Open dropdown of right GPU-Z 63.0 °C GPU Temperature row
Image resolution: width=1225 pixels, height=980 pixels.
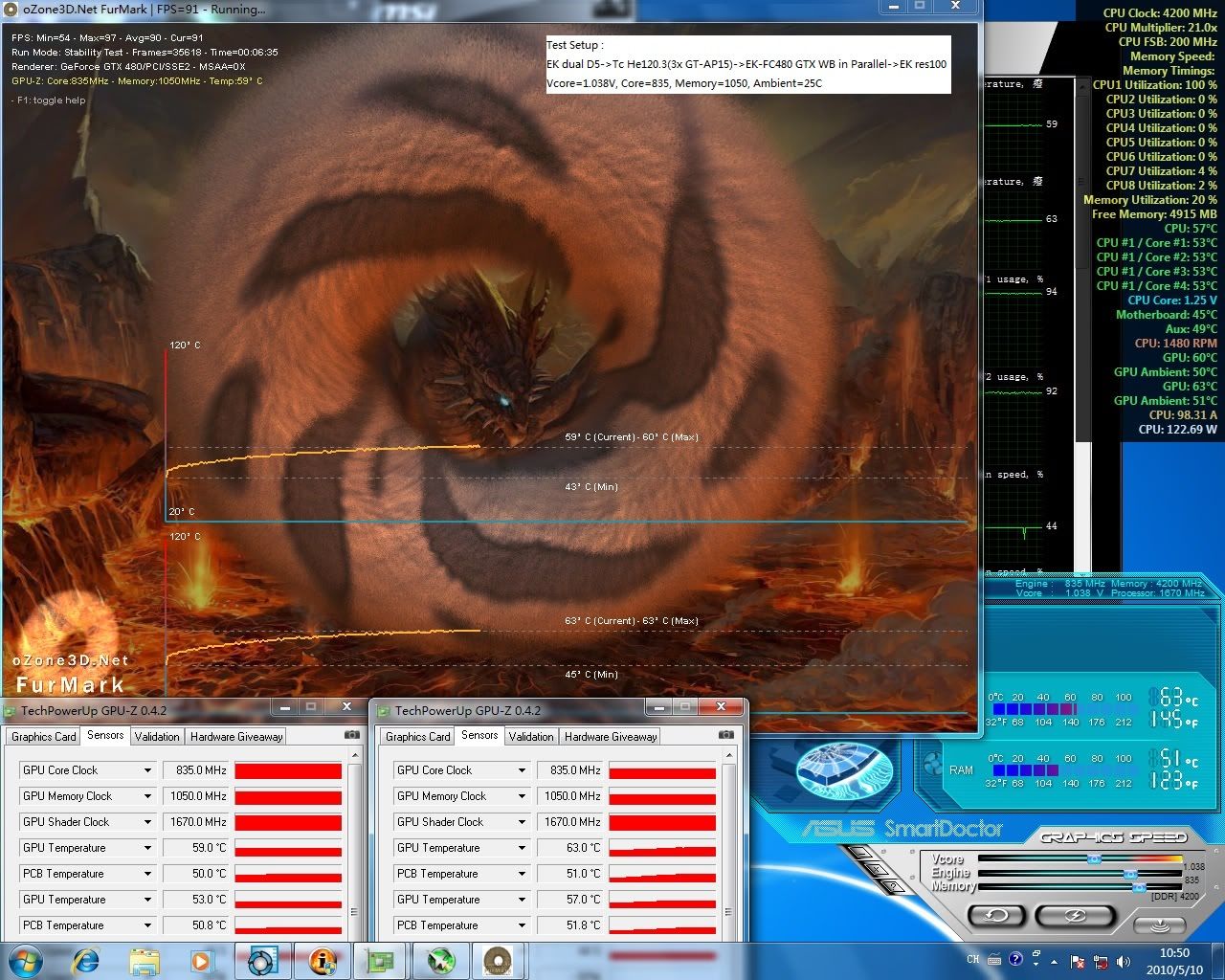pos(522,848)
